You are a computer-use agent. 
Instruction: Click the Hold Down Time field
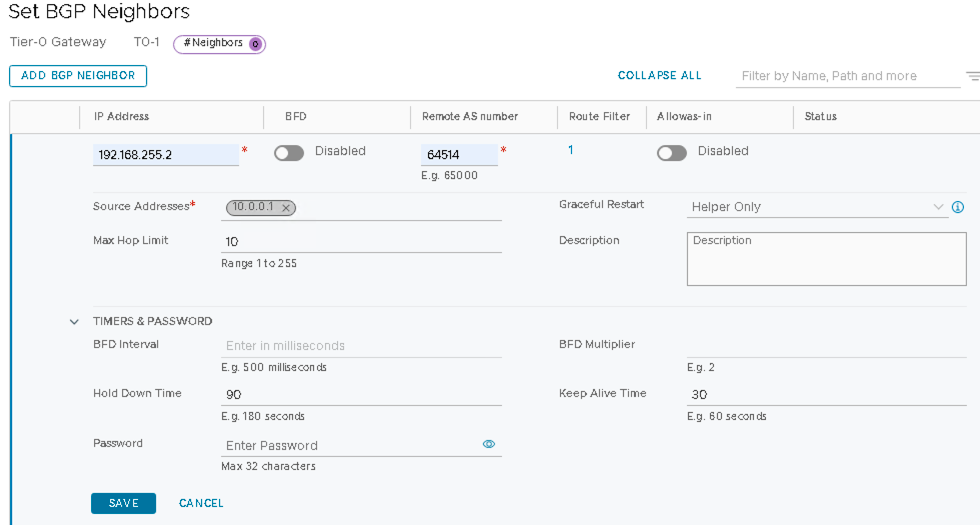click(x=360, y=395)
